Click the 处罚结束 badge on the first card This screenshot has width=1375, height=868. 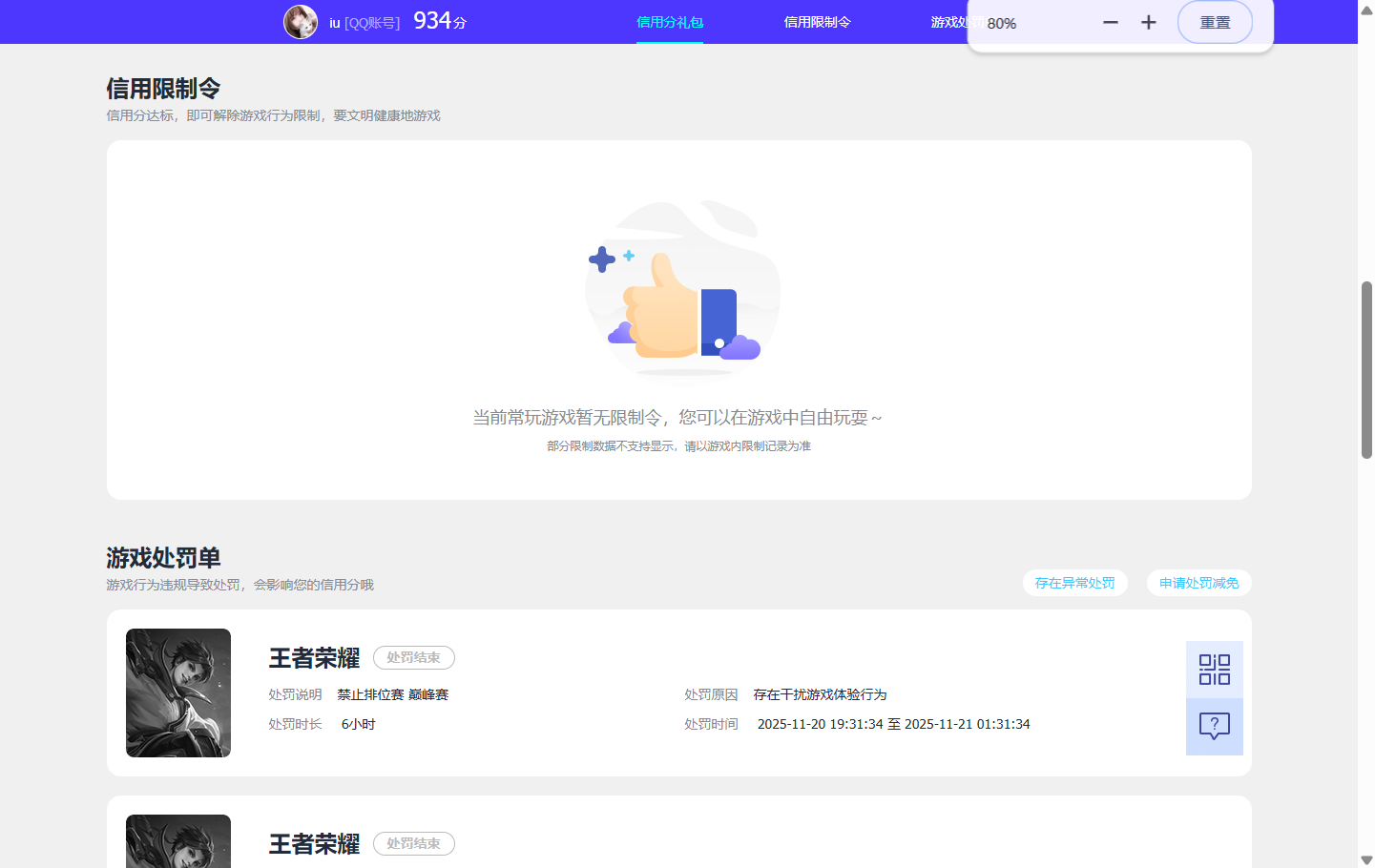coord(413,657)
